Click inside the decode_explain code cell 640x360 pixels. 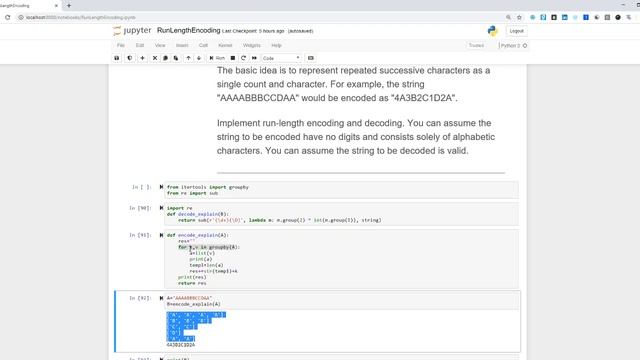[x=341, y=214]
